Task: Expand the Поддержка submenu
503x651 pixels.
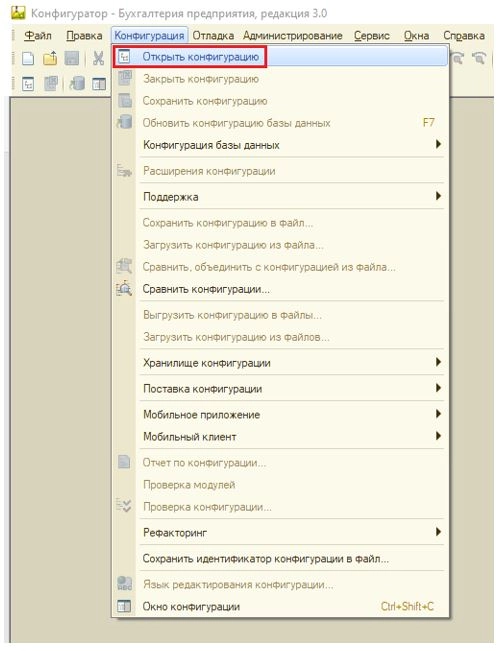Action: [280, 196]
